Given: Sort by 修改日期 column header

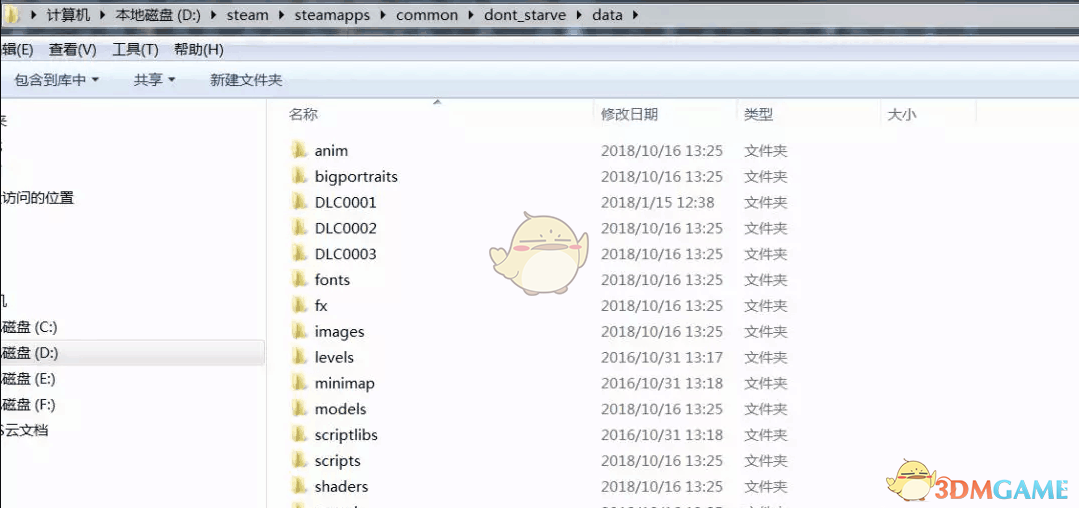Looking at the screenshot, I should tap(629, 115).
